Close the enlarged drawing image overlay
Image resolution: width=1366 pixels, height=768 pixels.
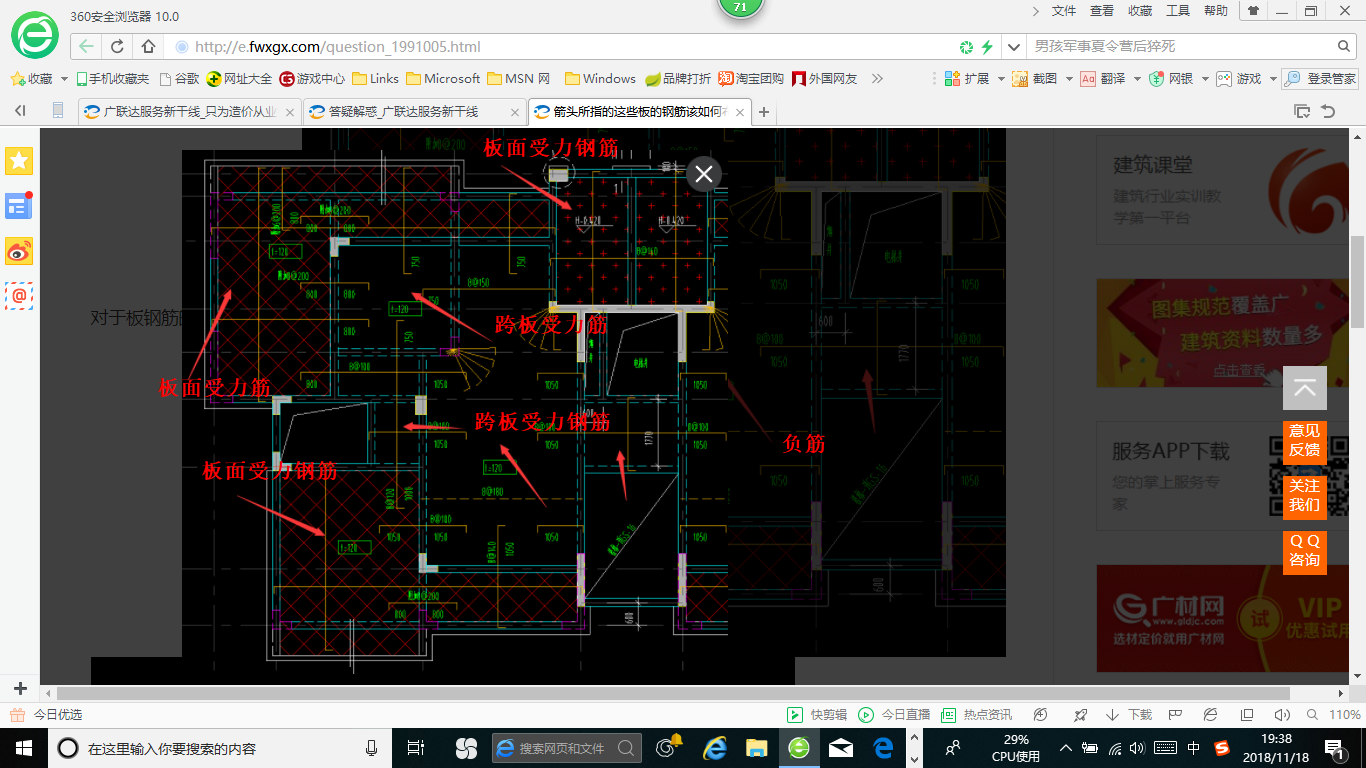click(x=703, y=174)
